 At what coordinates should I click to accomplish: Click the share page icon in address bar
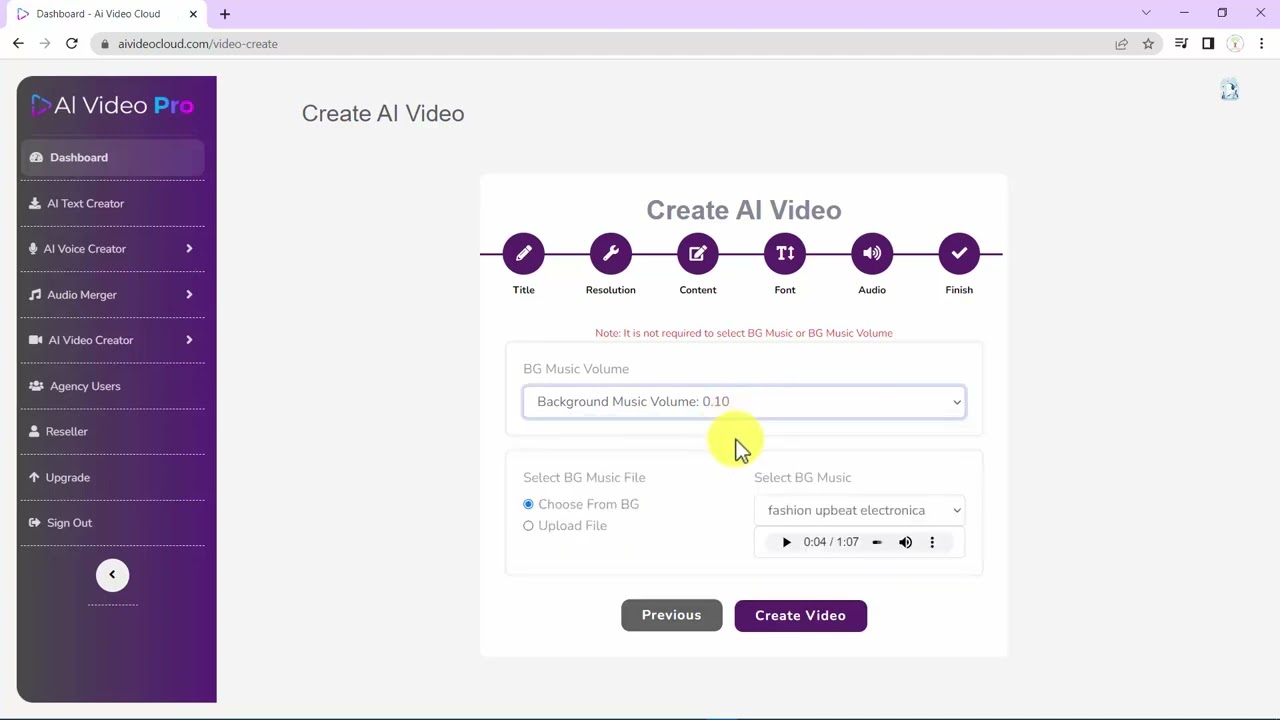pos(1121,44)
